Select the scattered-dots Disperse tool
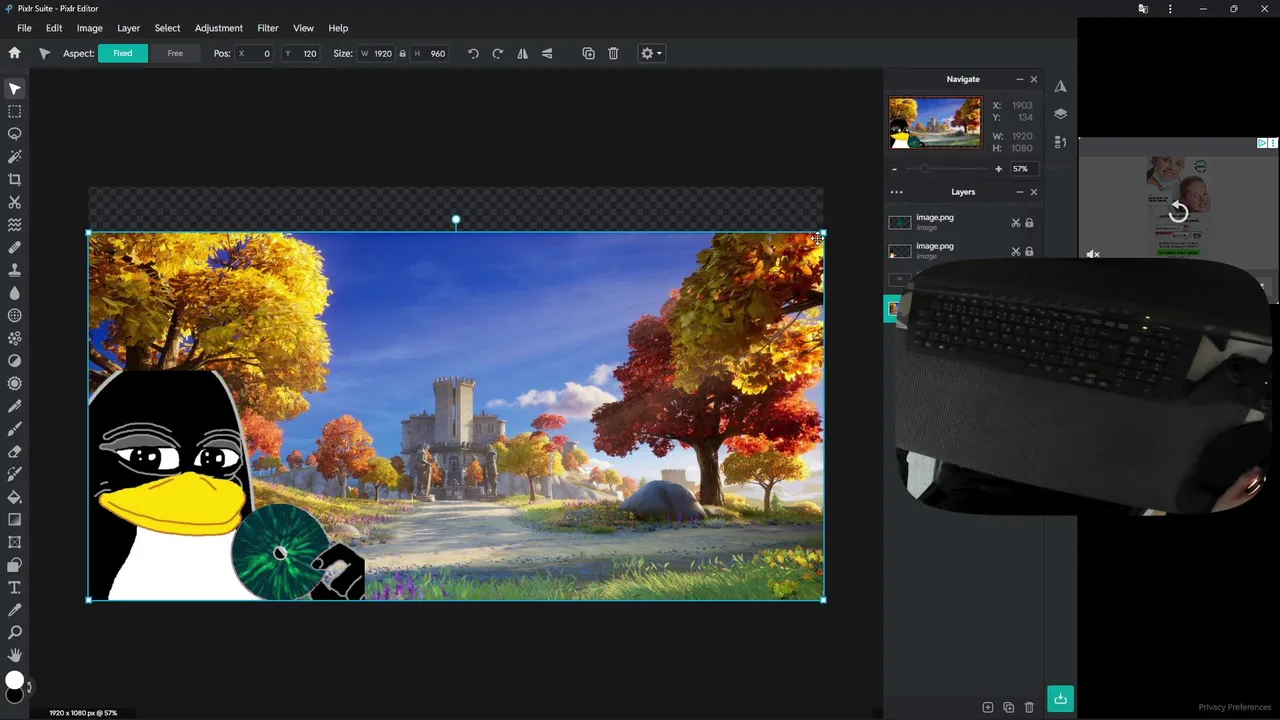Screen dimensions: 1280x720 click(x=14, y=338)
